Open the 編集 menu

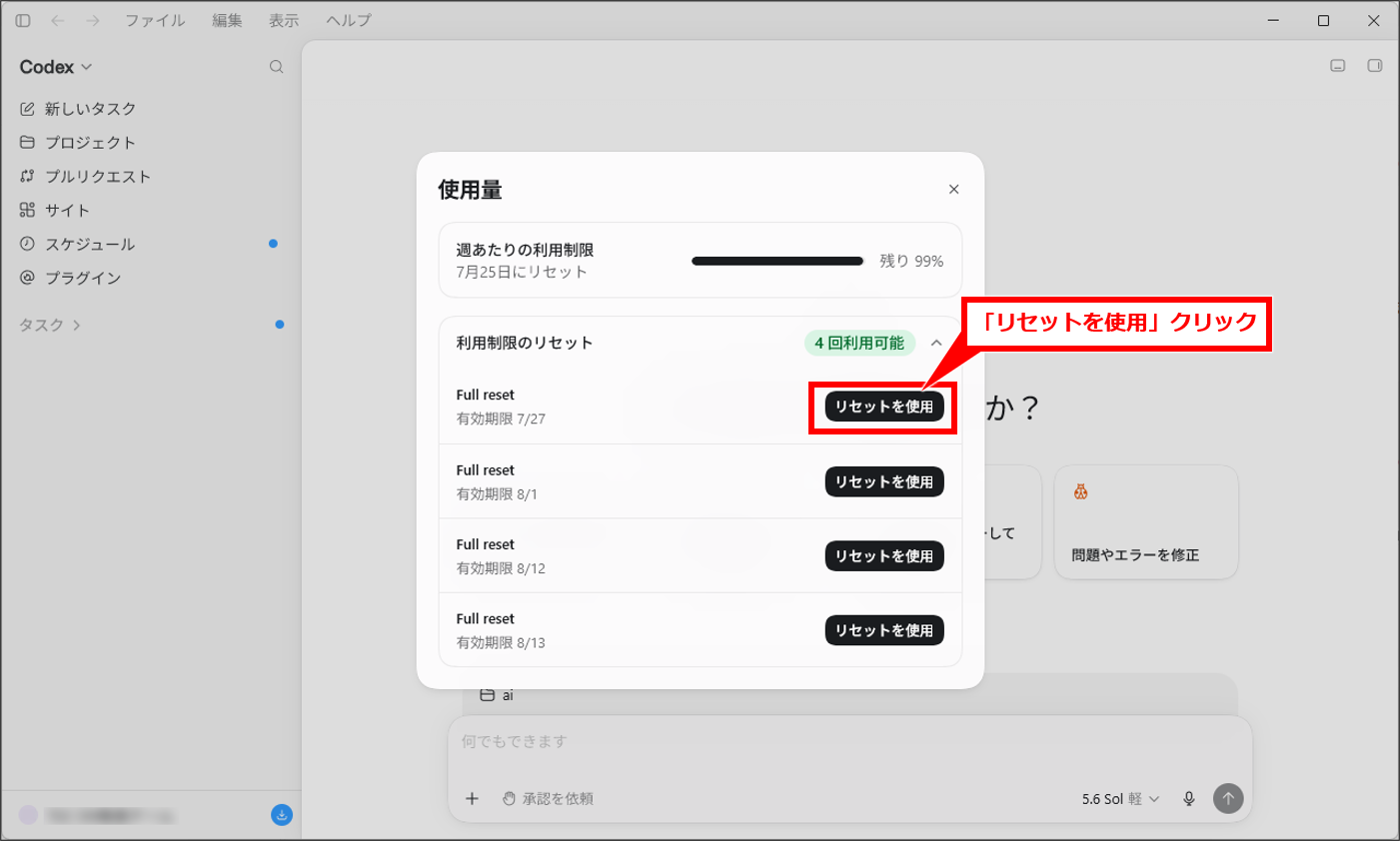click(x=227, y=20)
